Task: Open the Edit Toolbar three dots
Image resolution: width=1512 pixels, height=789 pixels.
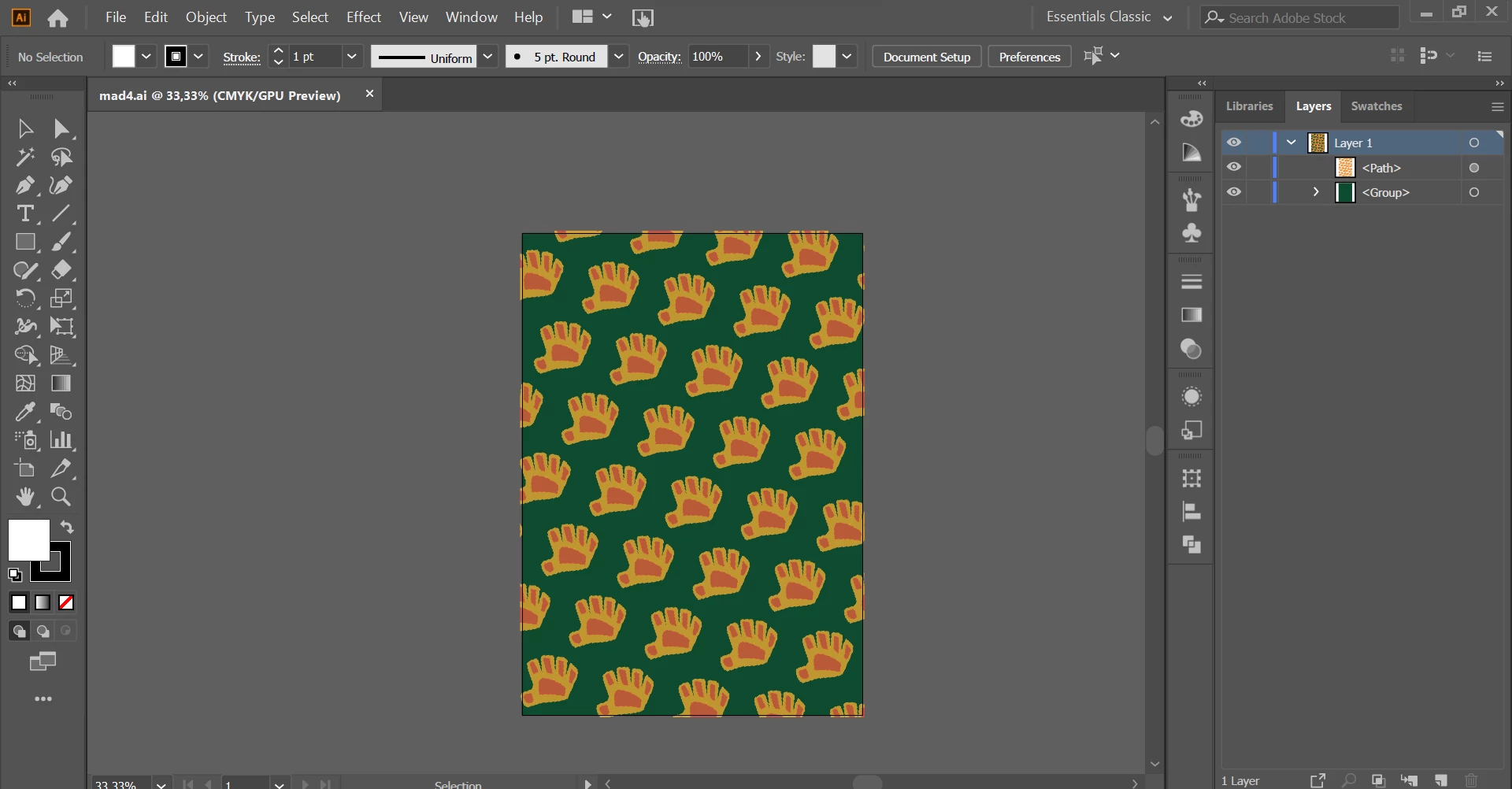Action: tap(43, 699)
